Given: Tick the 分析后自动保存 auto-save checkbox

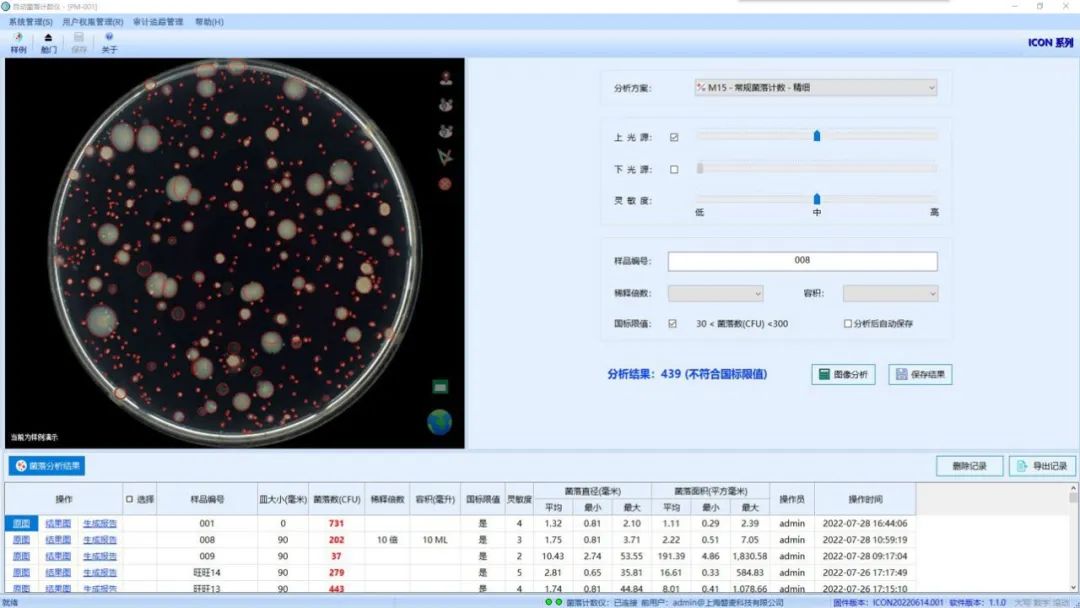Looking at the screenshot, I should (x=848, y=324).
